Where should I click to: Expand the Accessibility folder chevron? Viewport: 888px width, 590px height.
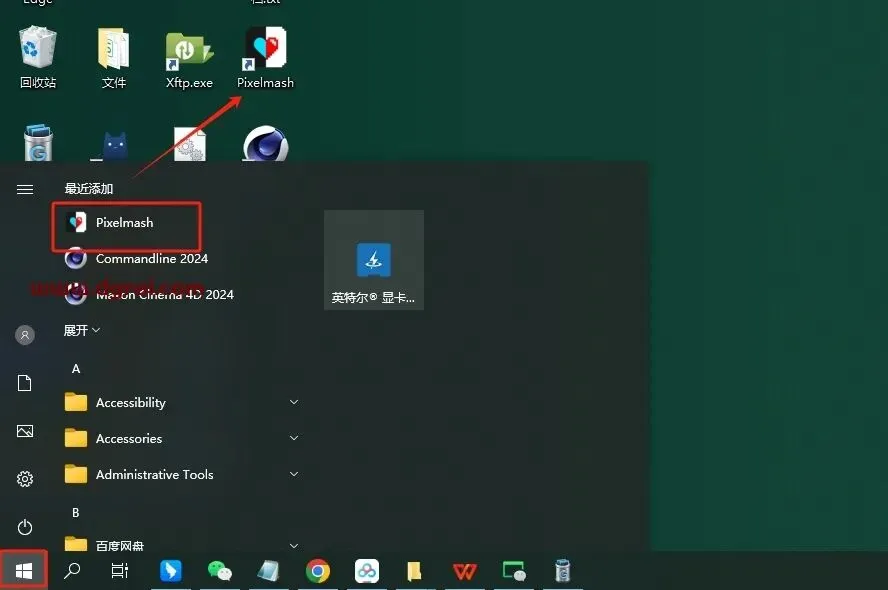pyautogui.click(x=294, y=402)
